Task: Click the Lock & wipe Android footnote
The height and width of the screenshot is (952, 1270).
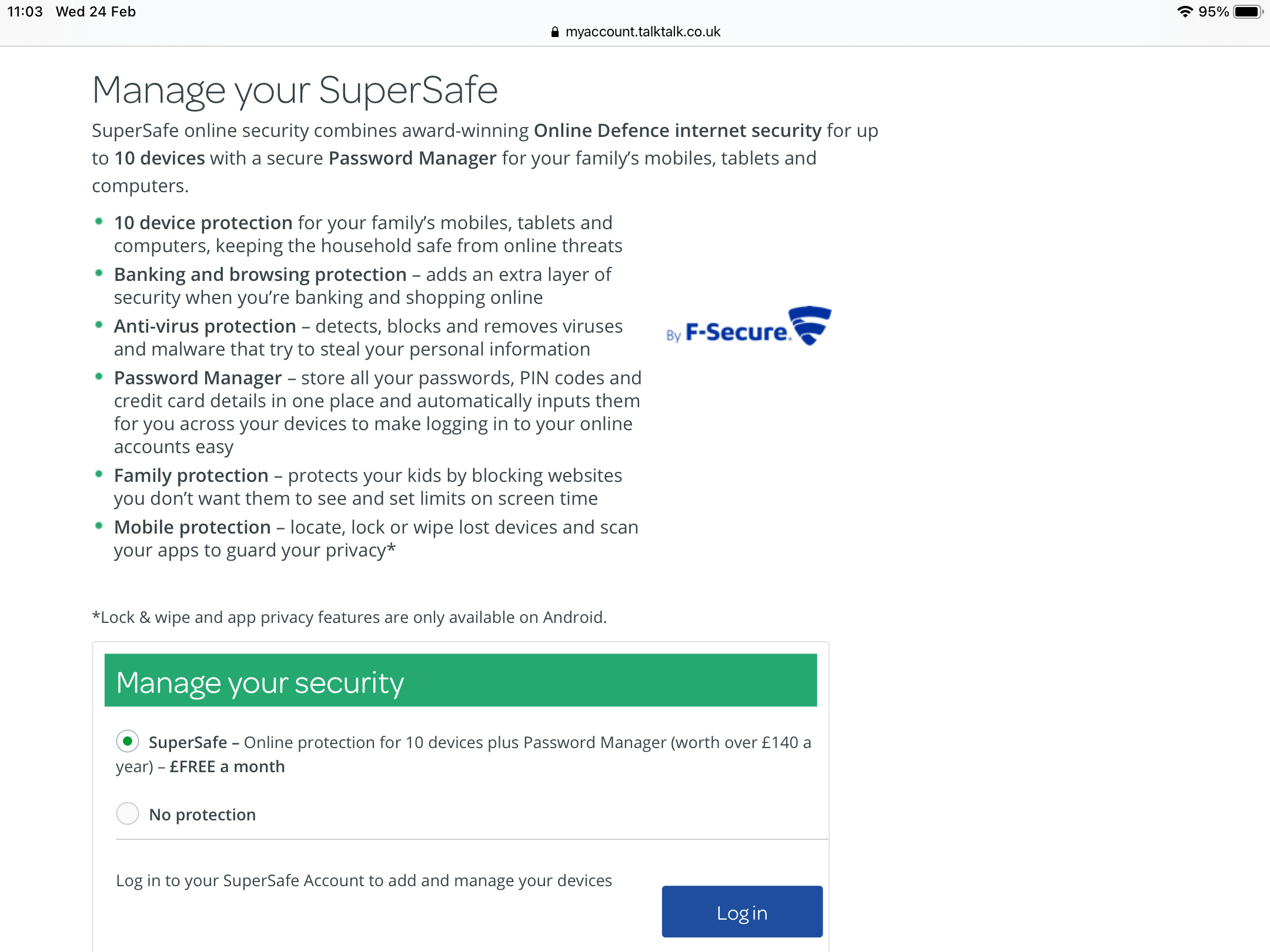Action: (x=349, y=617)
